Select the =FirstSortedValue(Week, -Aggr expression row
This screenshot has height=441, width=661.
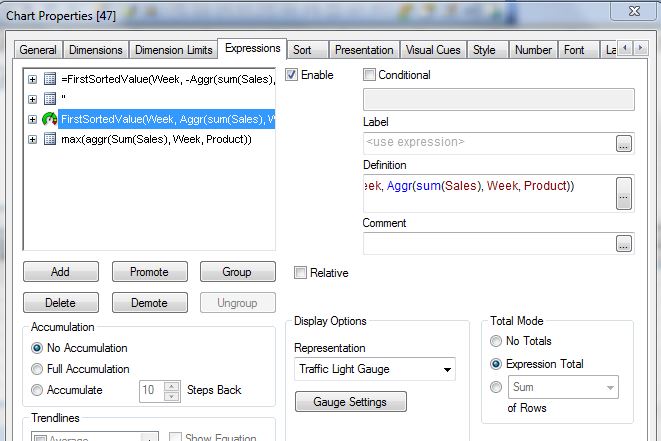168,79
